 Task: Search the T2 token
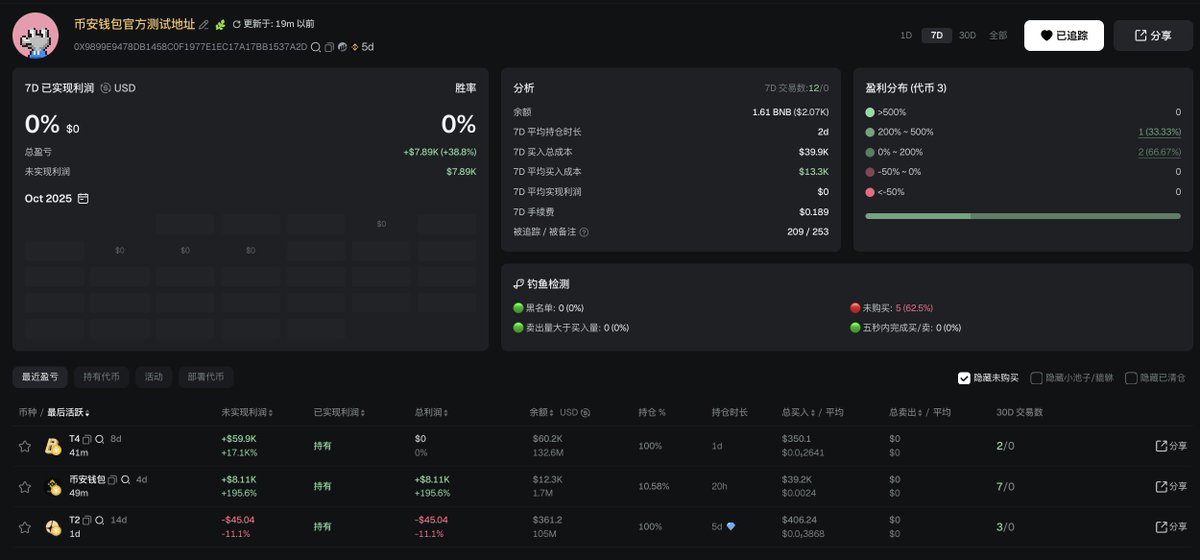[100, 520]
